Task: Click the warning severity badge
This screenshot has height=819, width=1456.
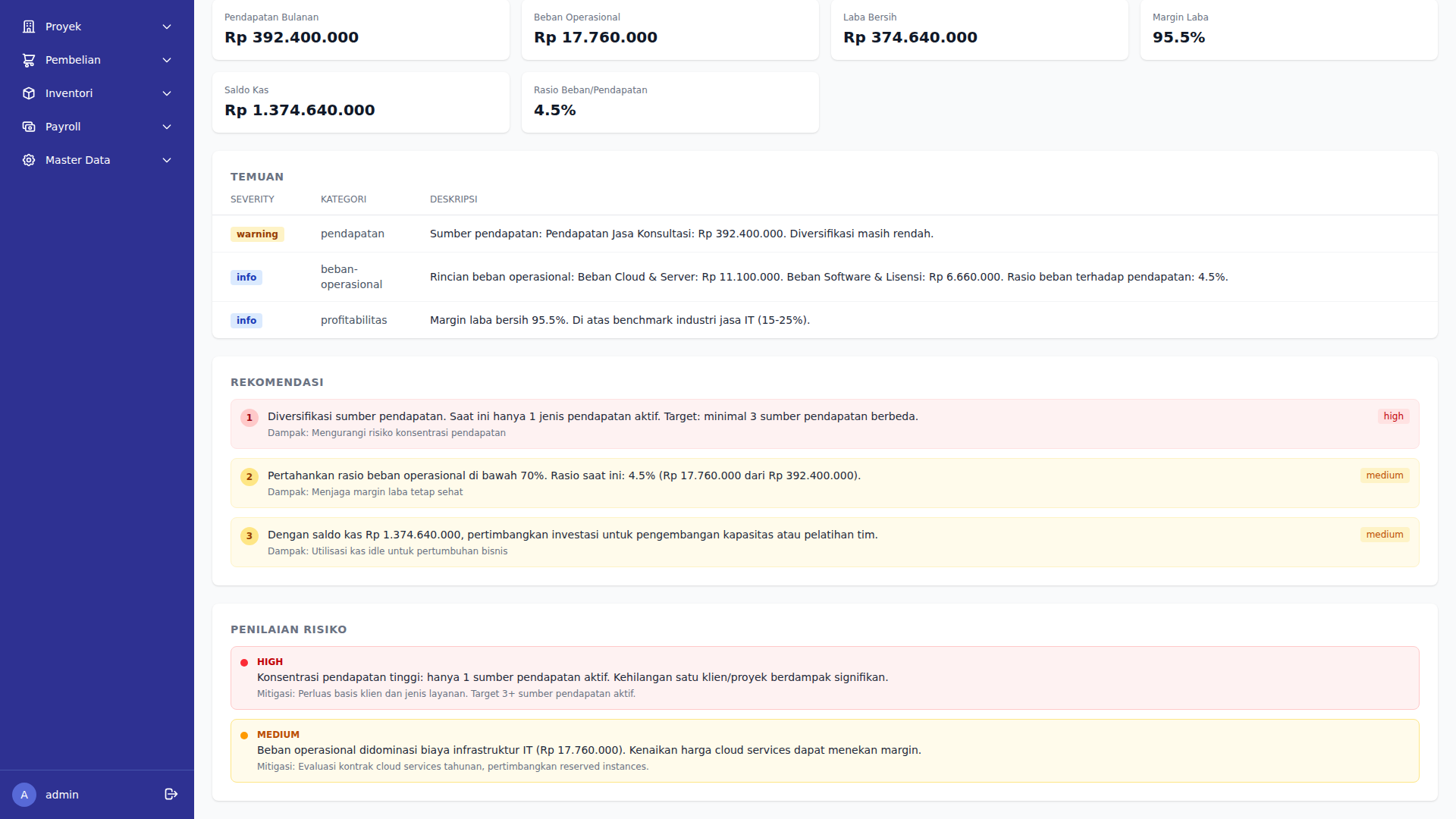Action: click(x=257, y=234)
